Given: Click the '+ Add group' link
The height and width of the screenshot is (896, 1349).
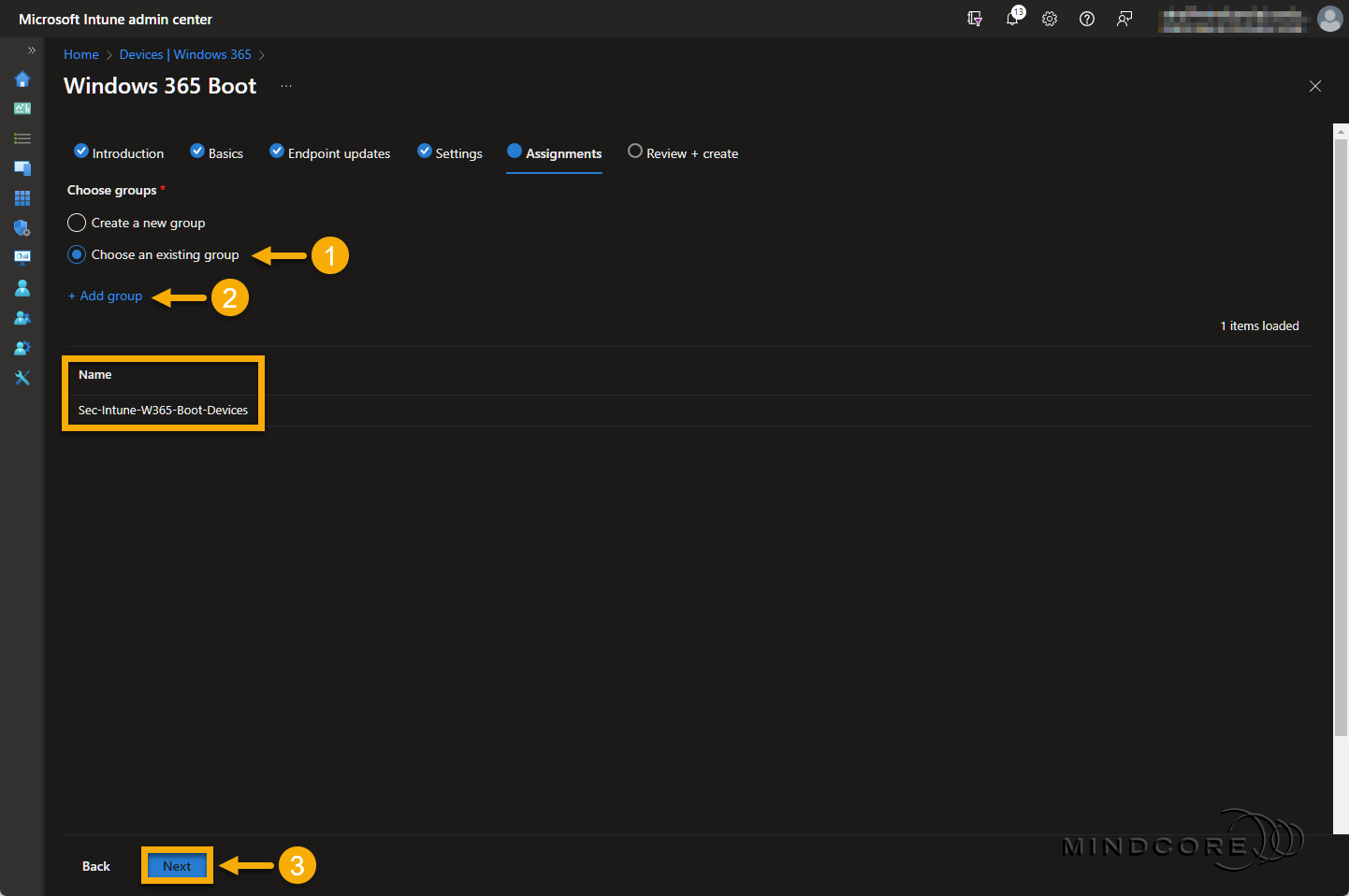Looking at the screenshot, I should (x=106, y=296).
